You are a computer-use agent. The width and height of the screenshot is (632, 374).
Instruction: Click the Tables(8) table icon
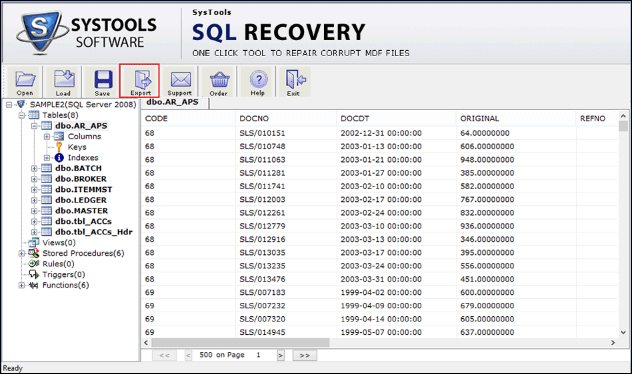[34, 115]
